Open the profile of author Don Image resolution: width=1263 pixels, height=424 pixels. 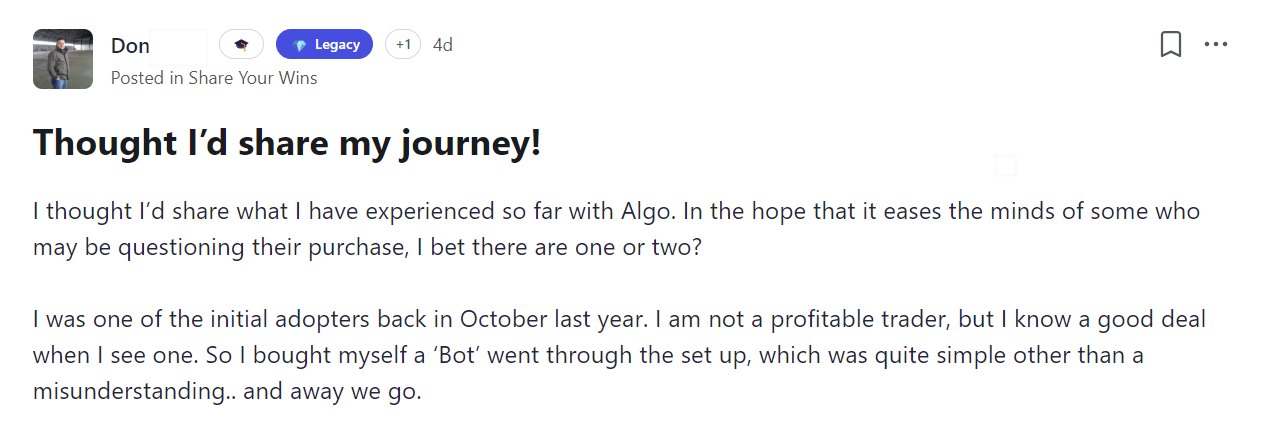point(131,46)
